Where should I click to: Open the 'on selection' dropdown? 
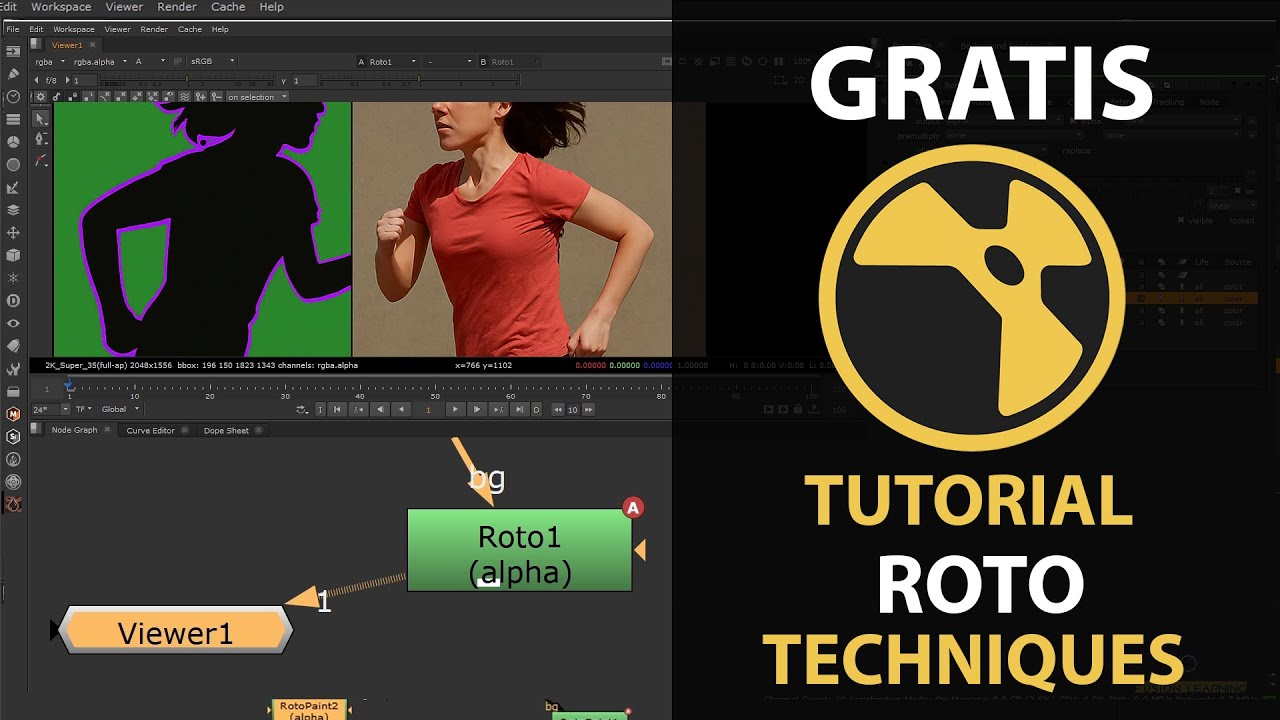(257, 97)
